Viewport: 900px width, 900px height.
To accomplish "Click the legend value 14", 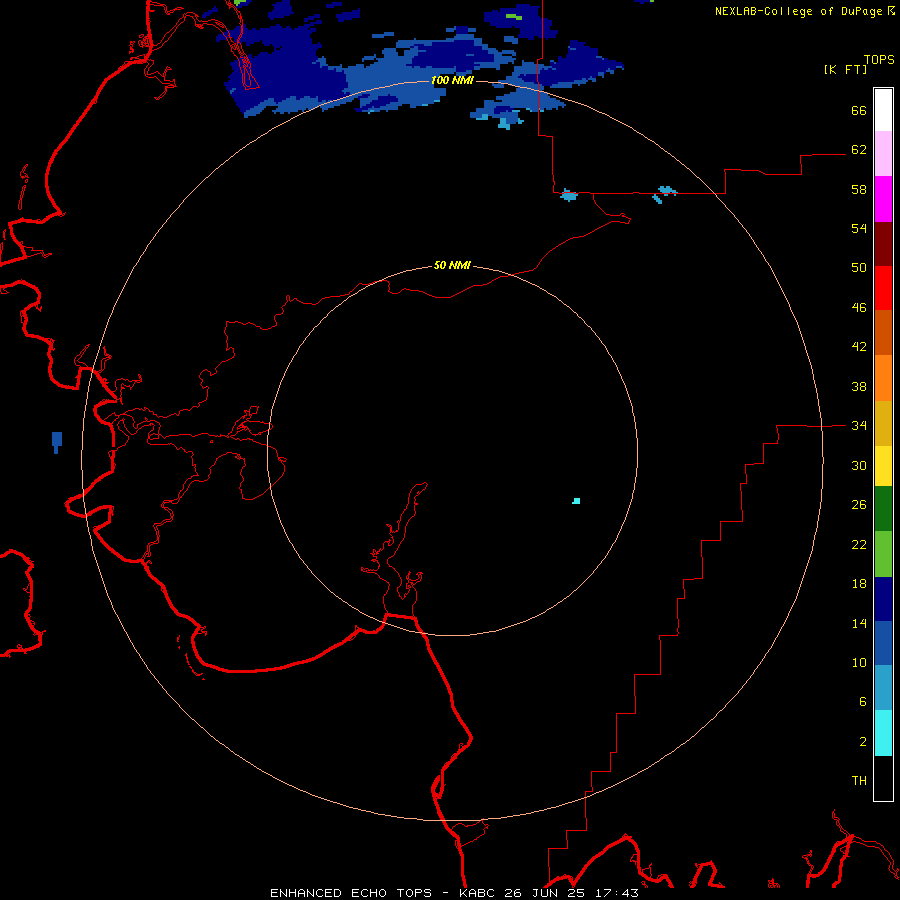I will tap(859, 623).
